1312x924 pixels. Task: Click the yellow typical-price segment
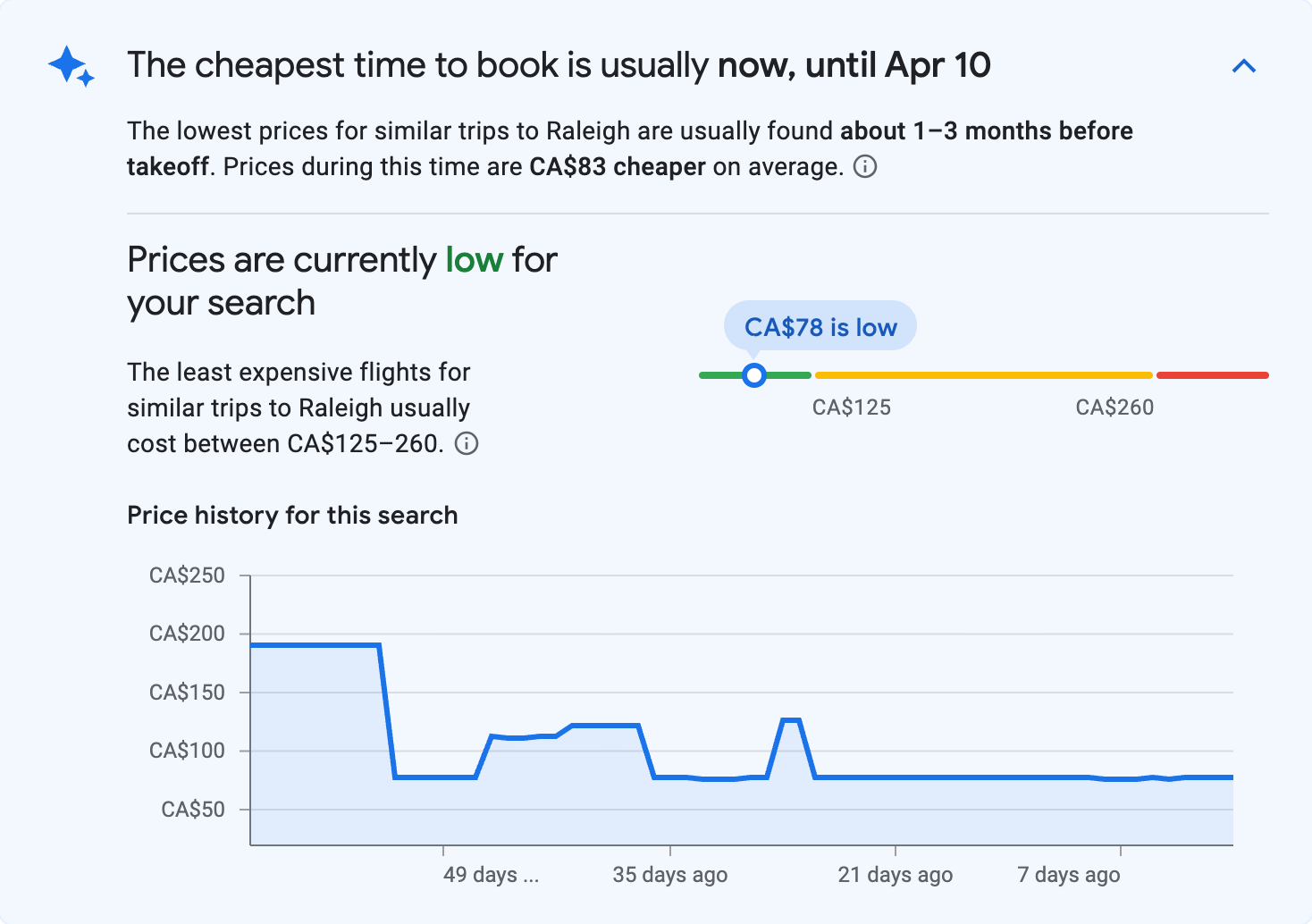983,375
